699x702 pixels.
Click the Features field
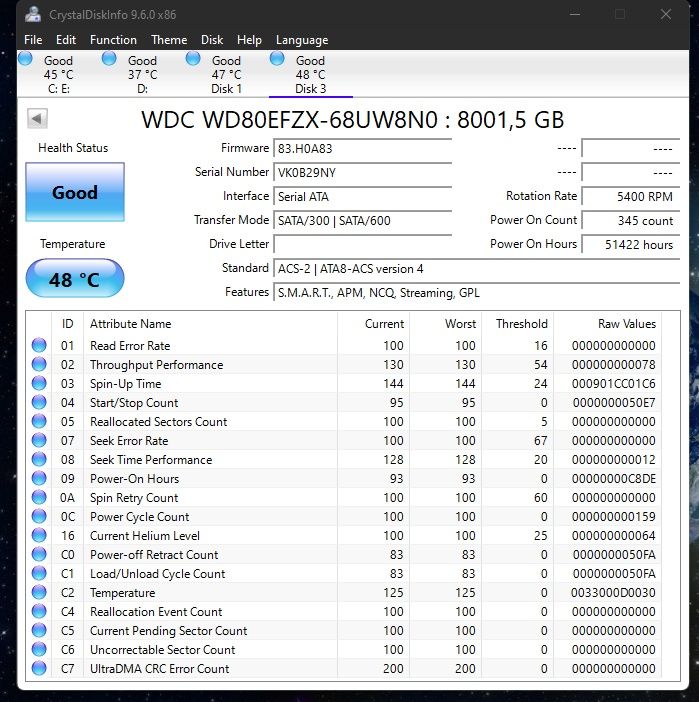[x=476, y=293]
